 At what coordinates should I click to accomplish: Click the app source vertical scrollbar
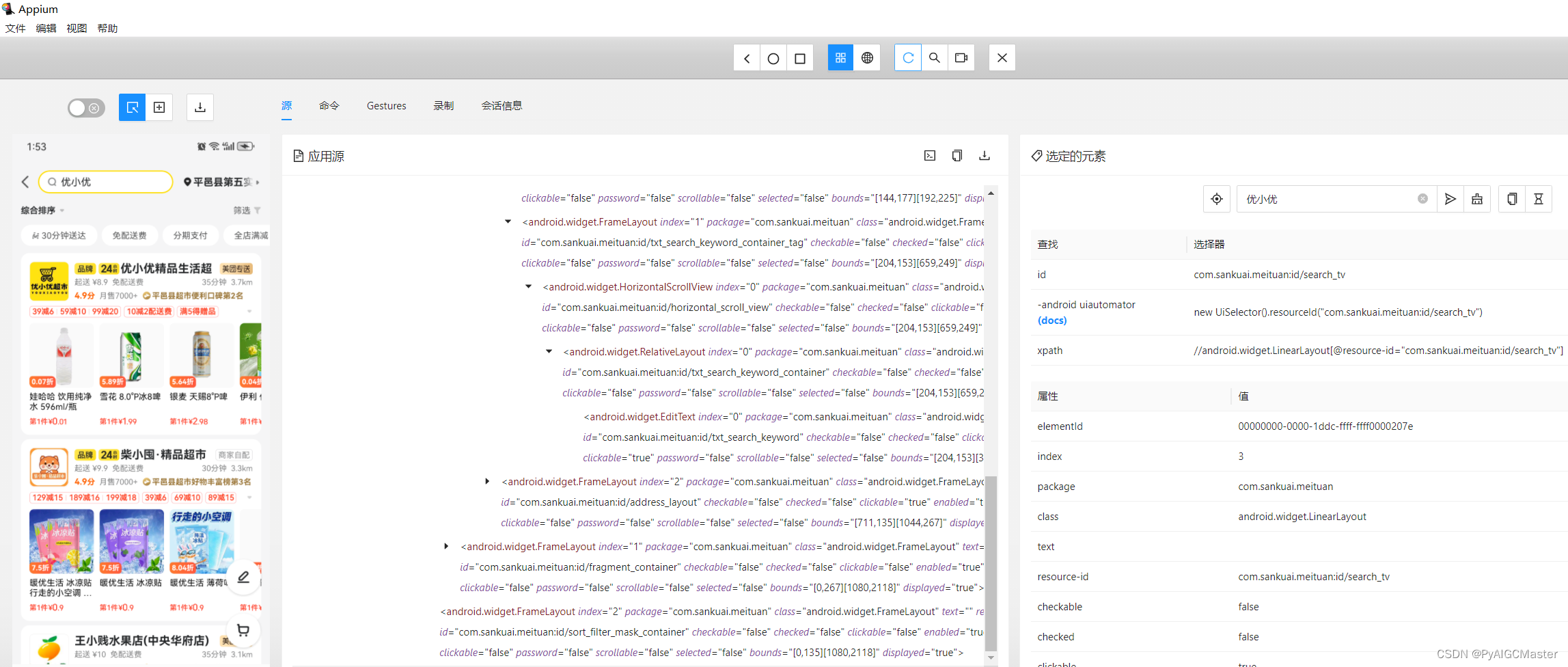[x=991, y=563]
